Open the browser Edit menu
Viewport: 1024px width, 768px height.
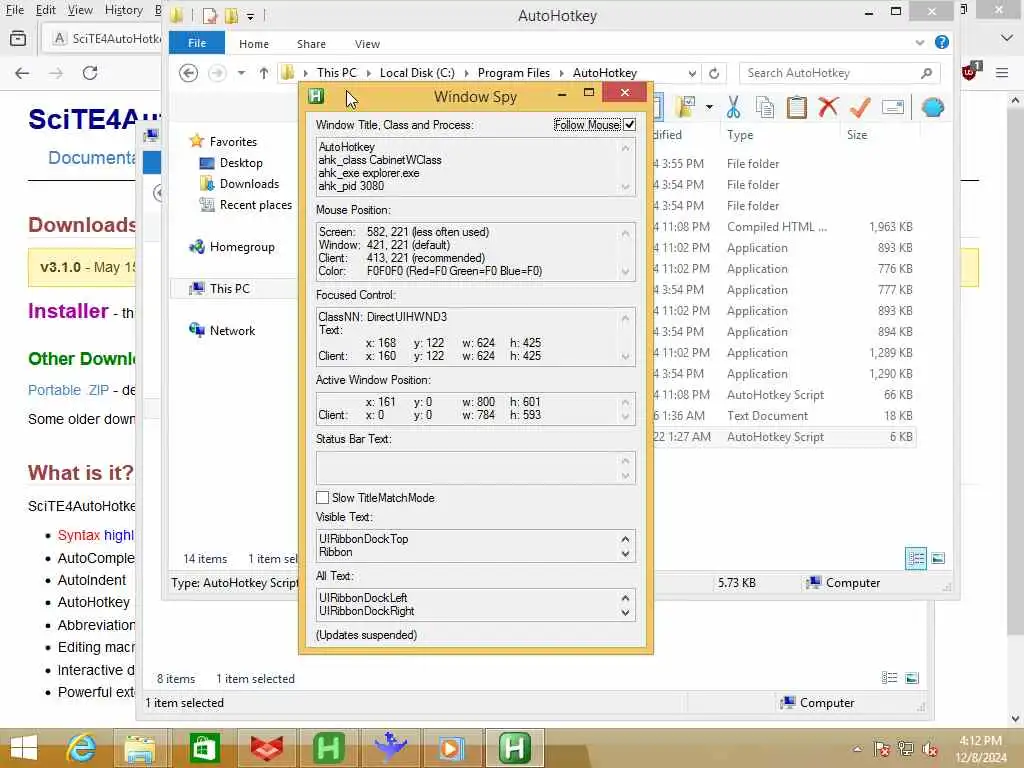click(45, 10)
